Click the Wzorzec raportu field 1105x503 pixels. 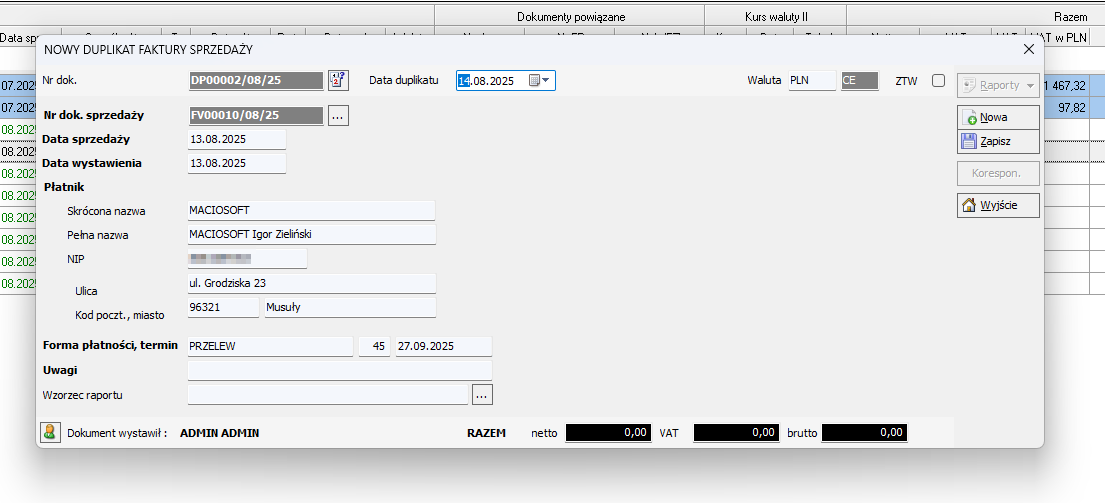(x=328, y=395)
